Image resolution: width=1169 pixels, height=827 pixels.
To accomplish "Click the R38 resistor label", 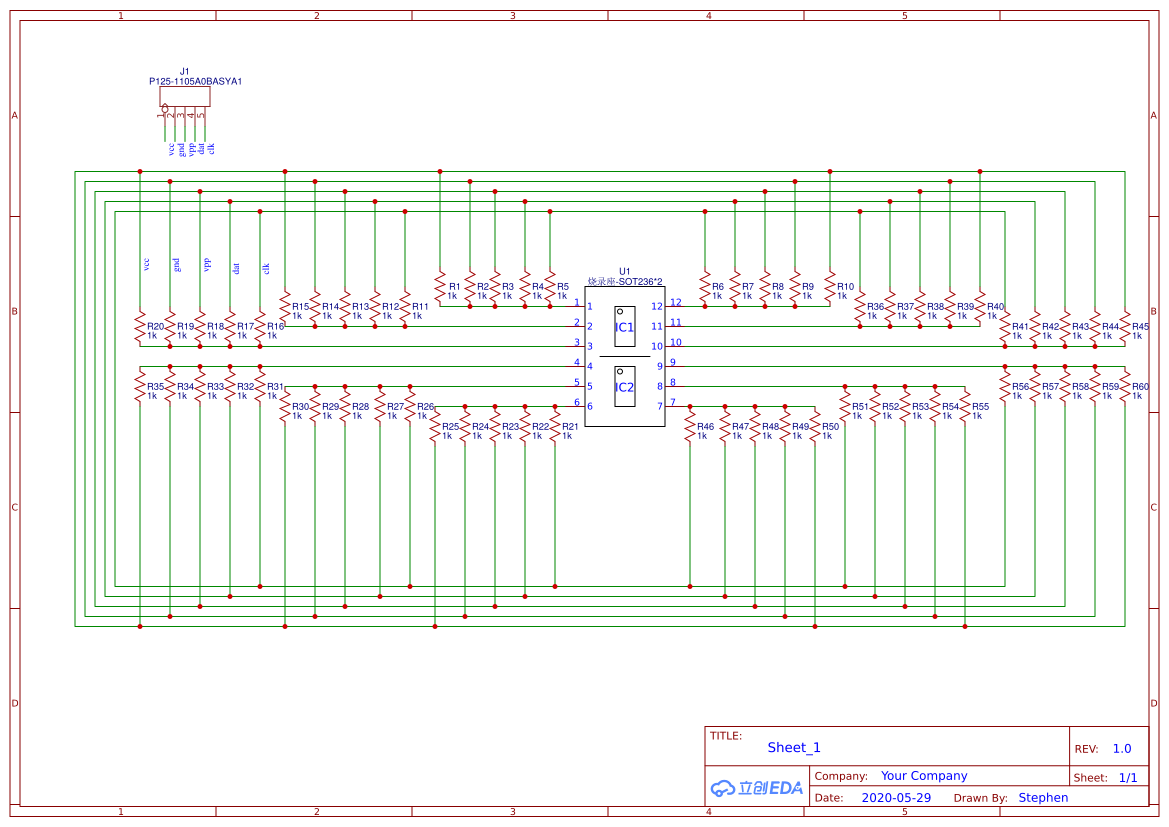I will 935,306.
